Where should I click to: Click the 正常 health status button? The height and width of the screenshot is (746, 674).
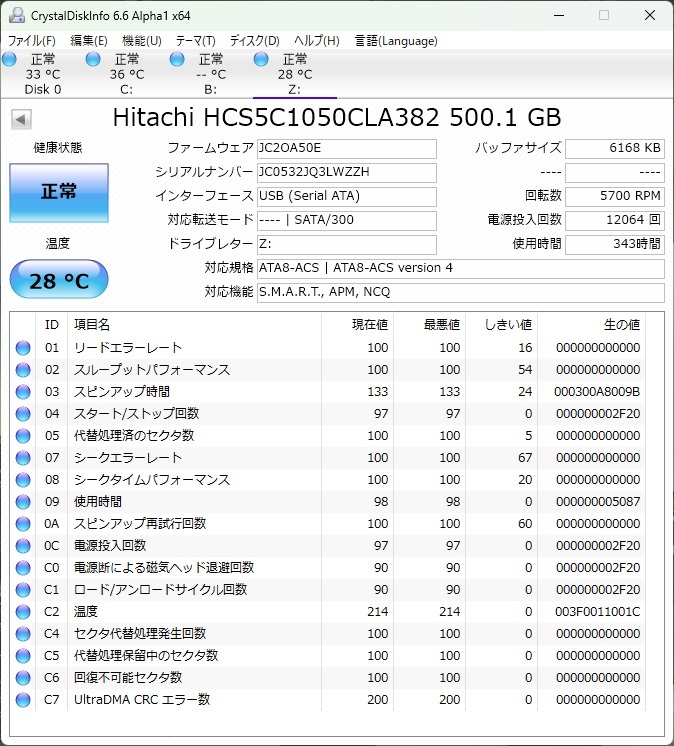(58, 192)
